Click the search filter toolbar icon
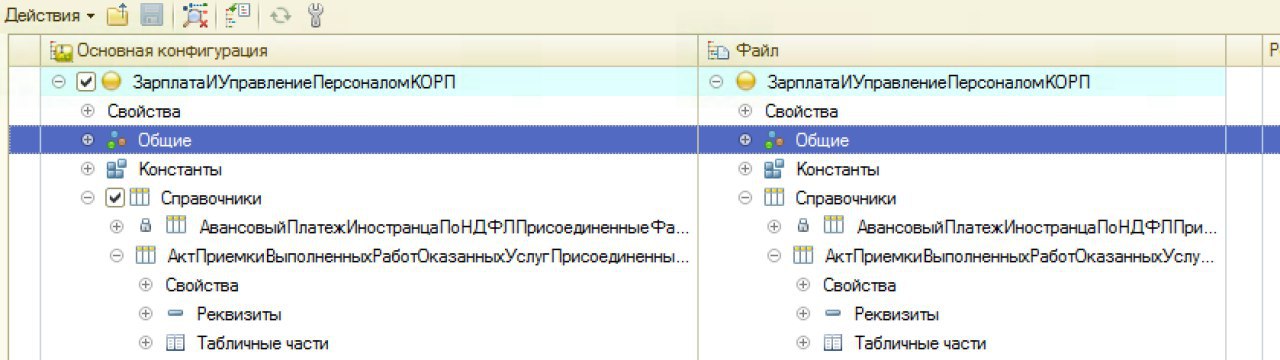Viewport: 1280px width, 360px height. 194,15
